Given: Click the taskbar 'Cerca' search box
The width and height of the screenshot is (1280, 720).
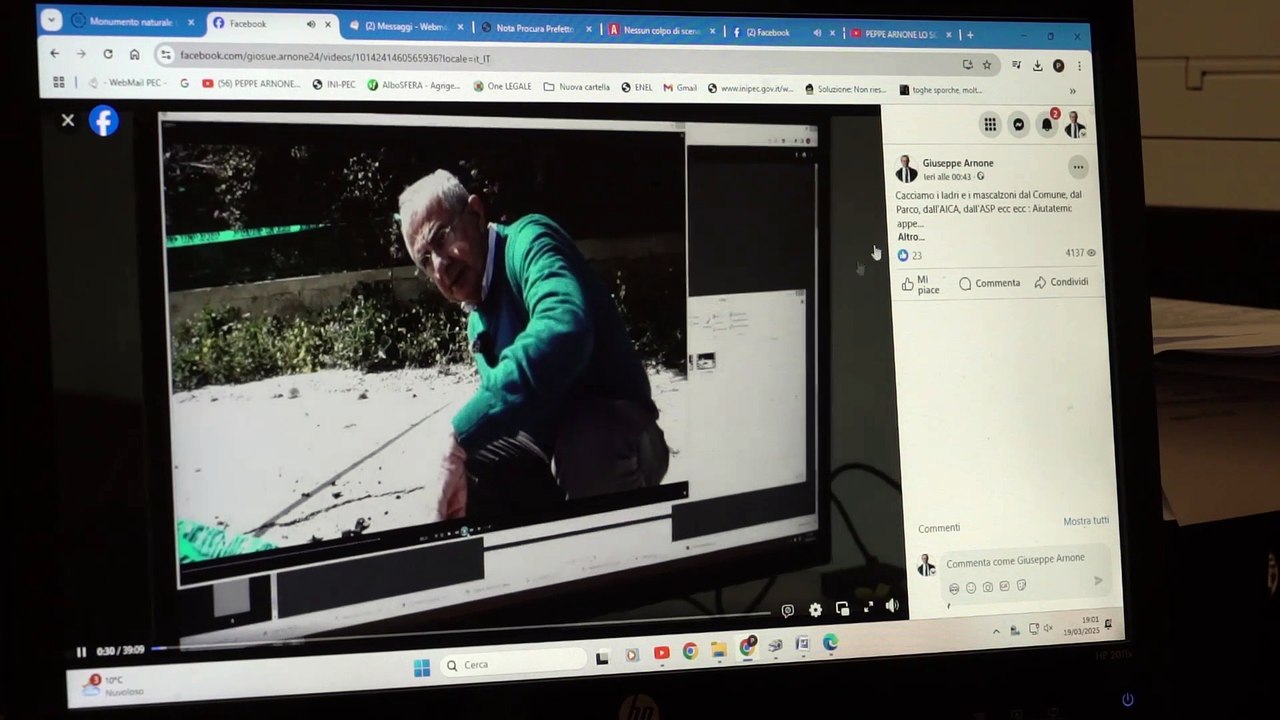Looking at the screenshot, I should tap(513, 665).
